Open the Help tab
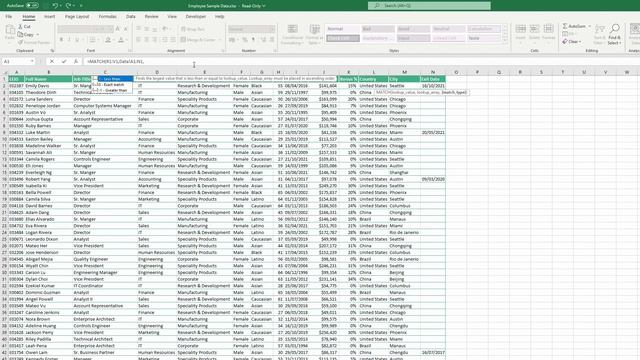This screenshot has width=640, height=360. pyautogui.click(x=220, y=17)
